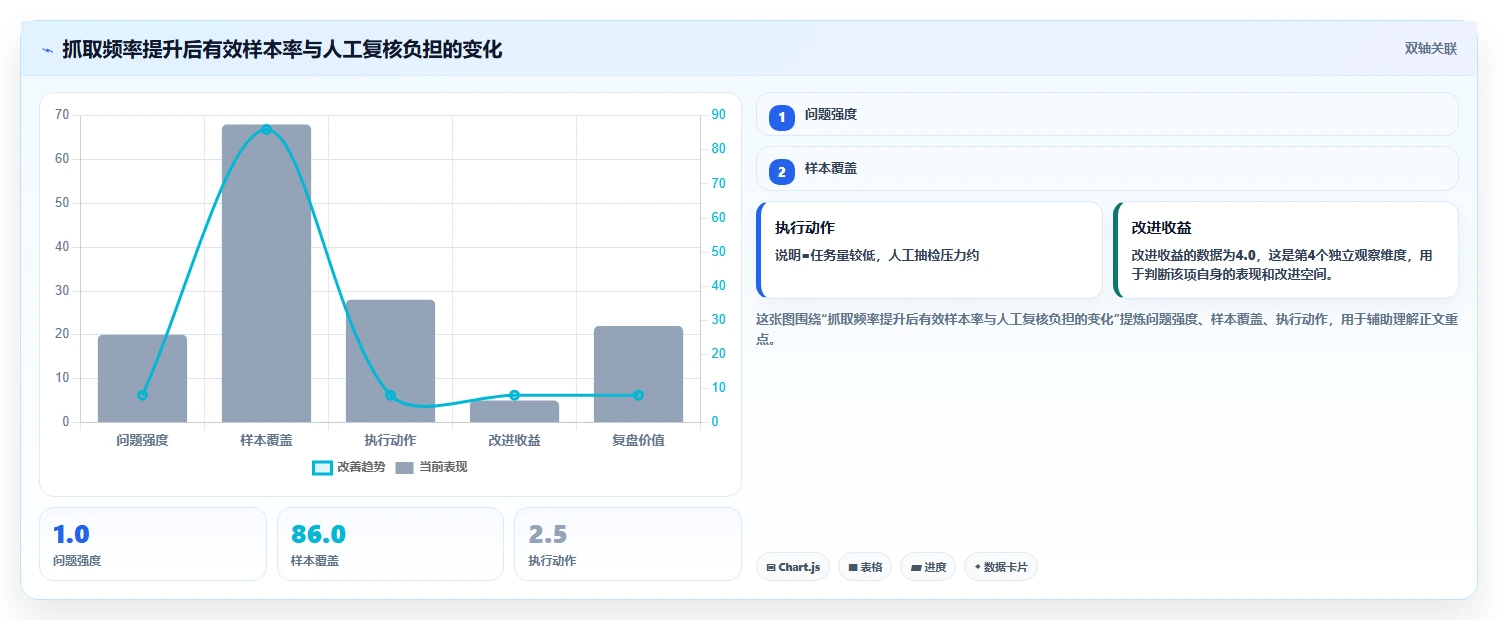
Task: Click the 复盘价值 bar in chart
Action: coord(638,374)
